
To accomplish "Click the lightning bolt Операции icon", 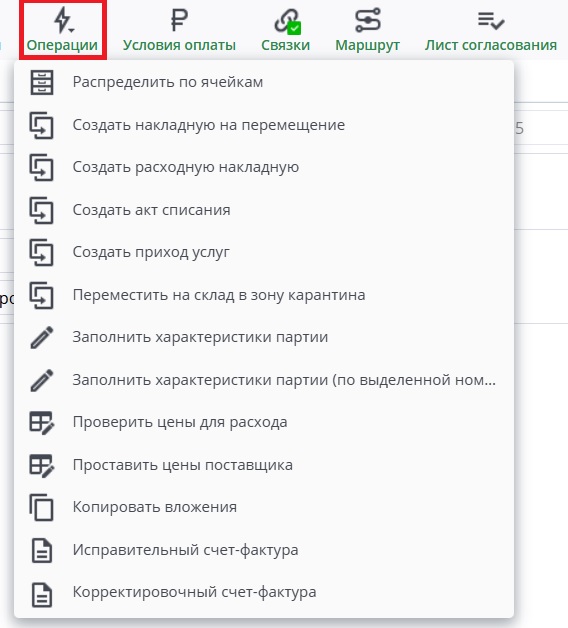I will (x=62, y=20).
